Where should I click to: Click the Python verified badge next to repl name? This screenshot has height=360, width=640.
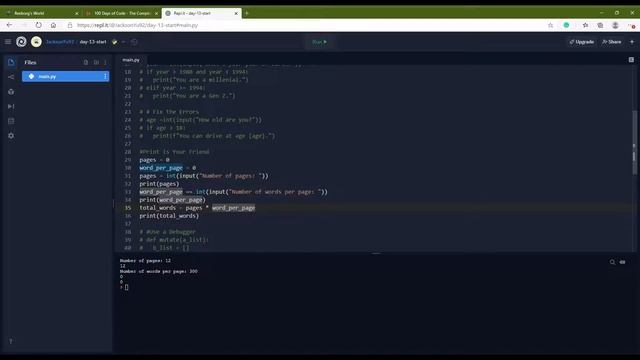(114, 42)
